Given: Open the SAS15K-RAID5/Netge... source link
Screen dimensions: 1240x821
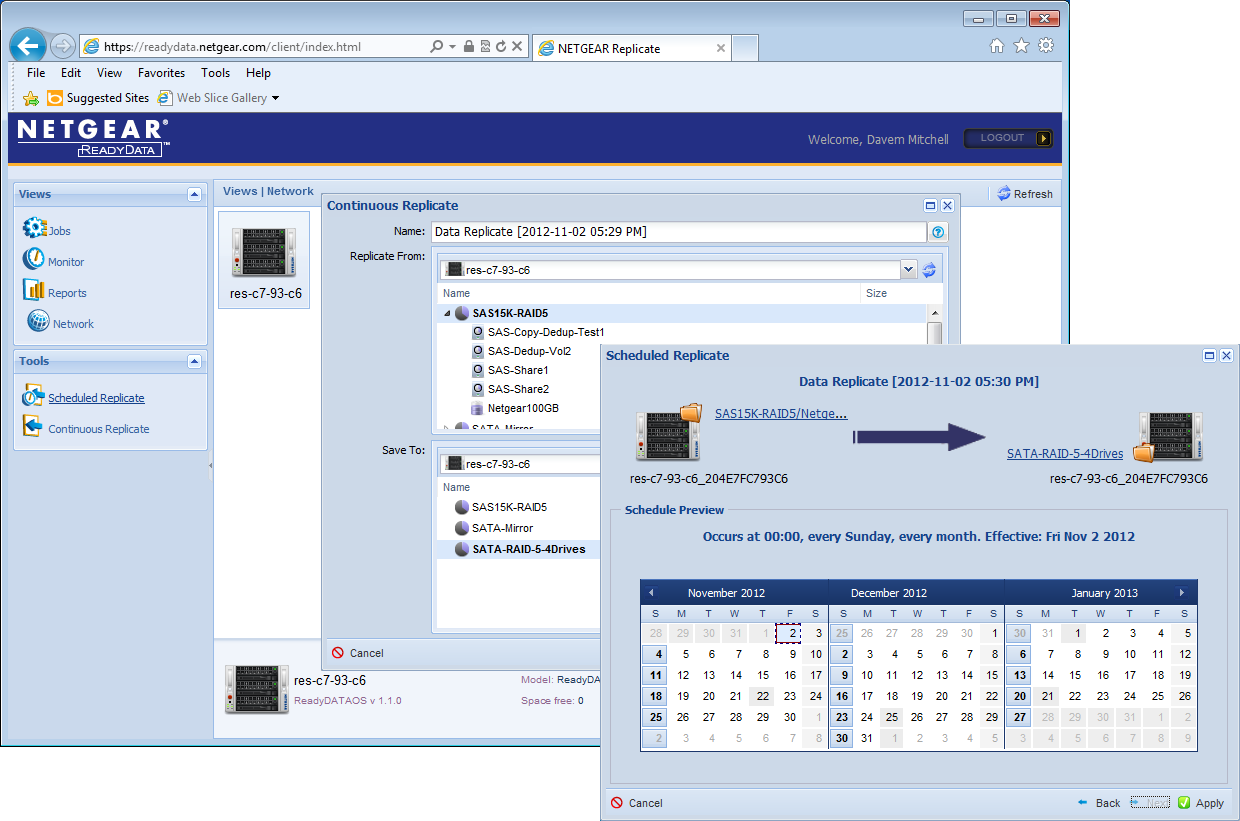Looking at the screenshot, I should [781, 413].
